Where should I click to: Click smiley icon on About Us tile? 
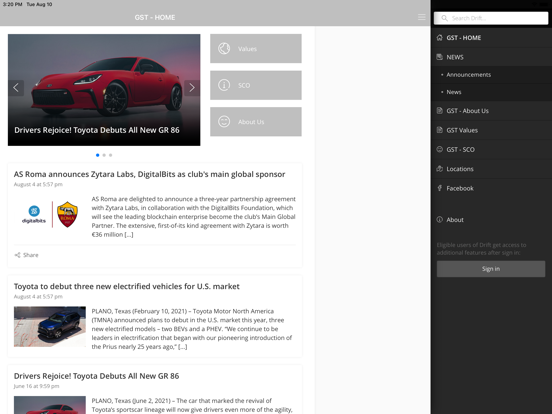224,122
